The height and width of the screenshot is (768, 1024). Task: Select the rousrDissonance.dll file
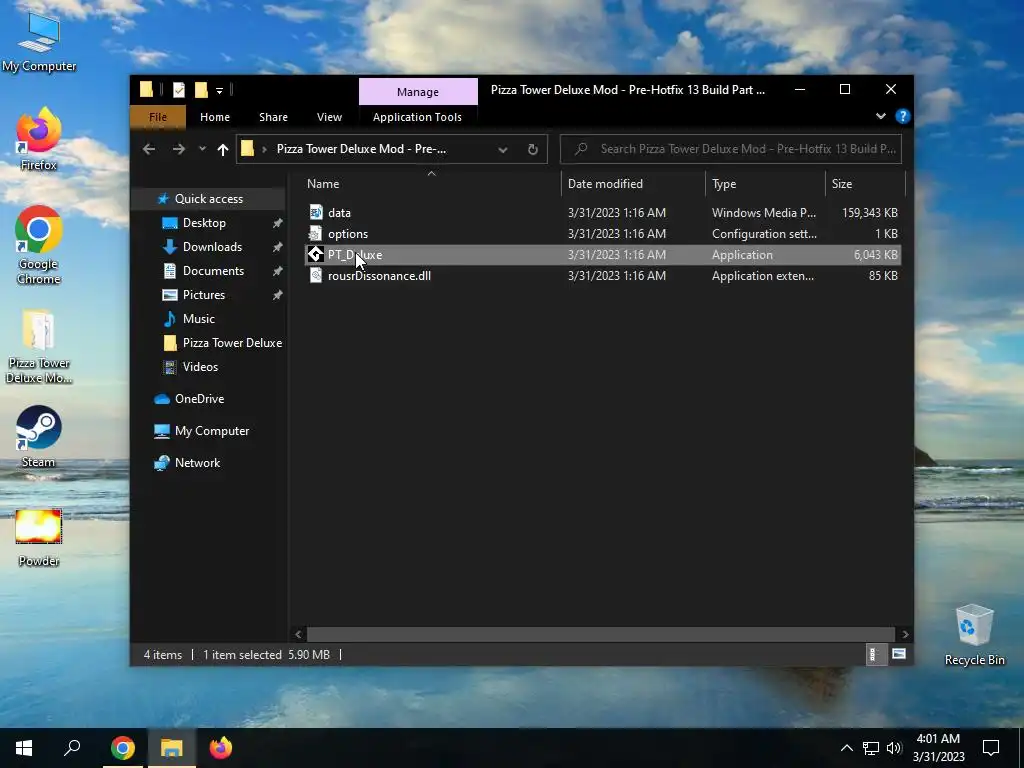603,276
